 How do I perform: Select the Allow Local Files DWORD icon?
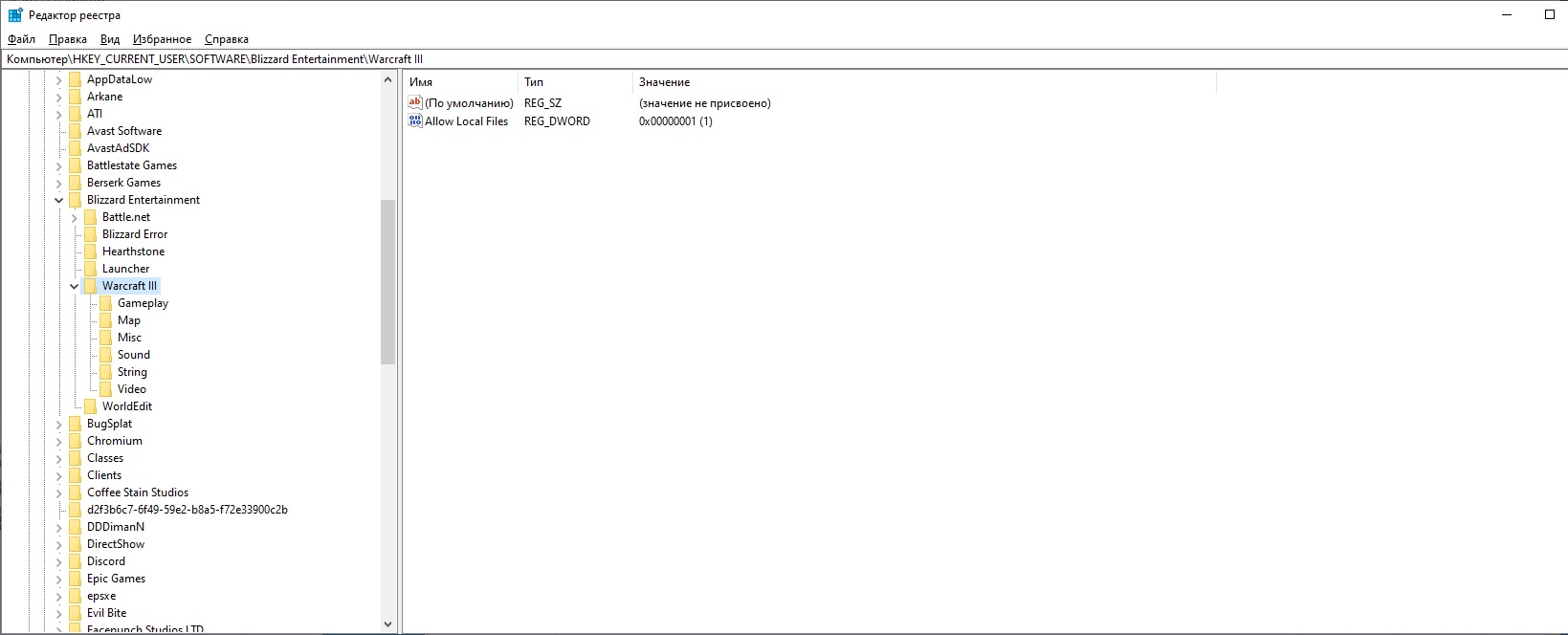415,121
